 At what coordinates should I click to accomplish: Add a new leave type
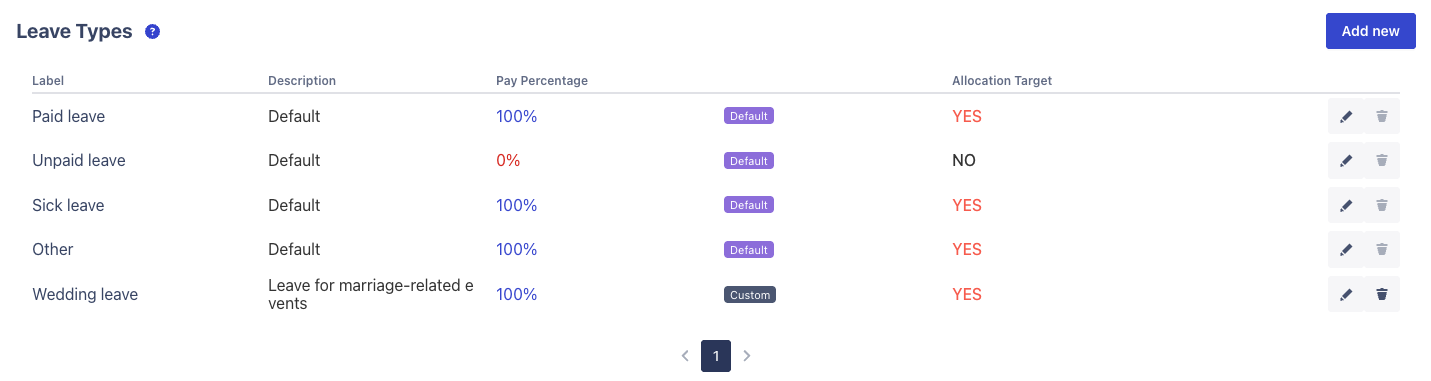point(1370,31)
